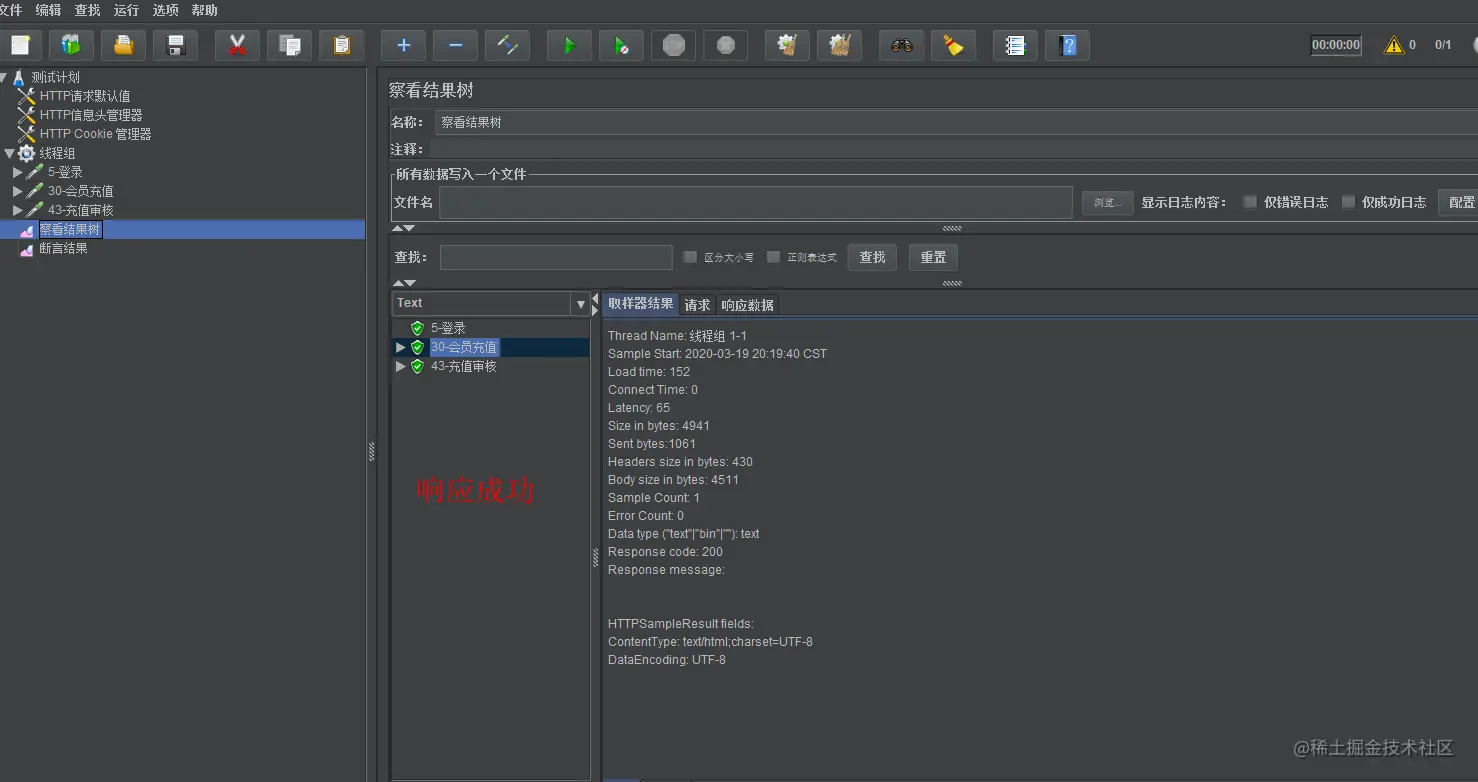Click the New test plan toolbar icon
Screen dimensions: 1478x782
[x=19, y=45]
